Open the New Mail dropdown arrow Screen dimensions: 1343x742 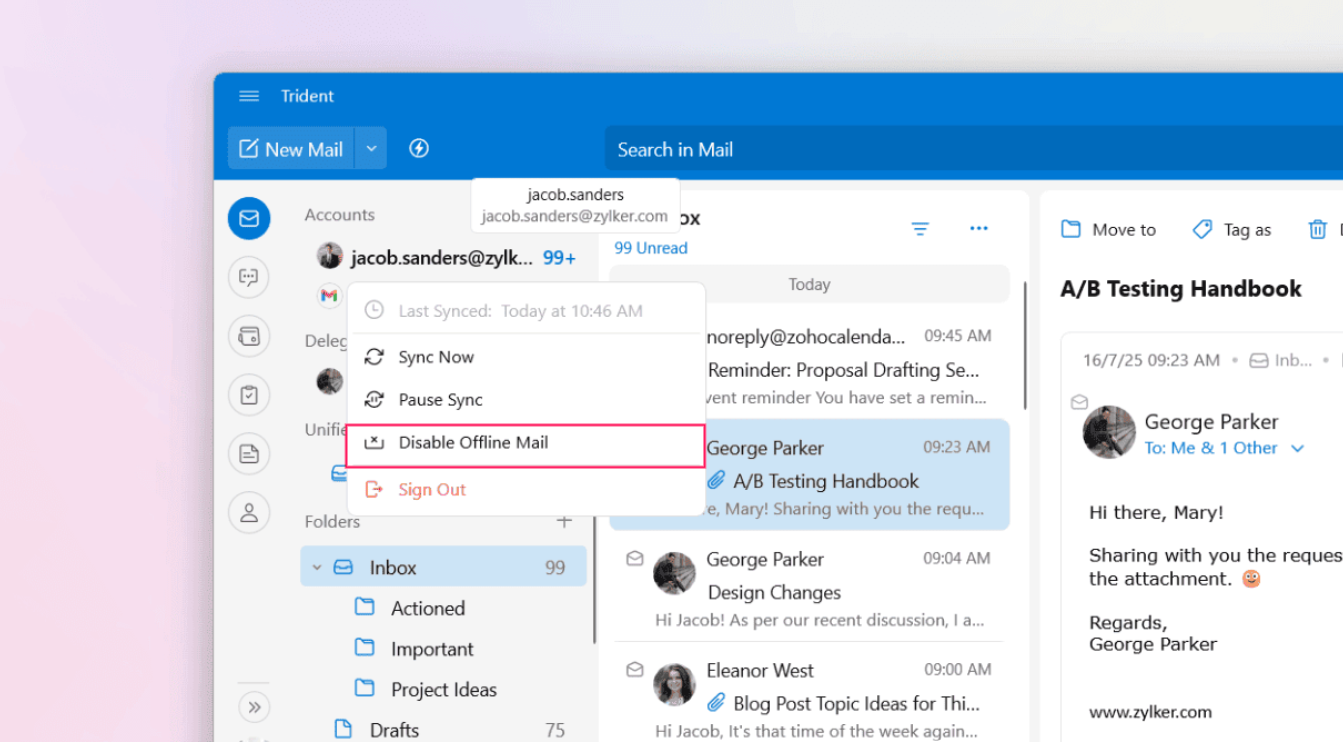tap(371, 149)
